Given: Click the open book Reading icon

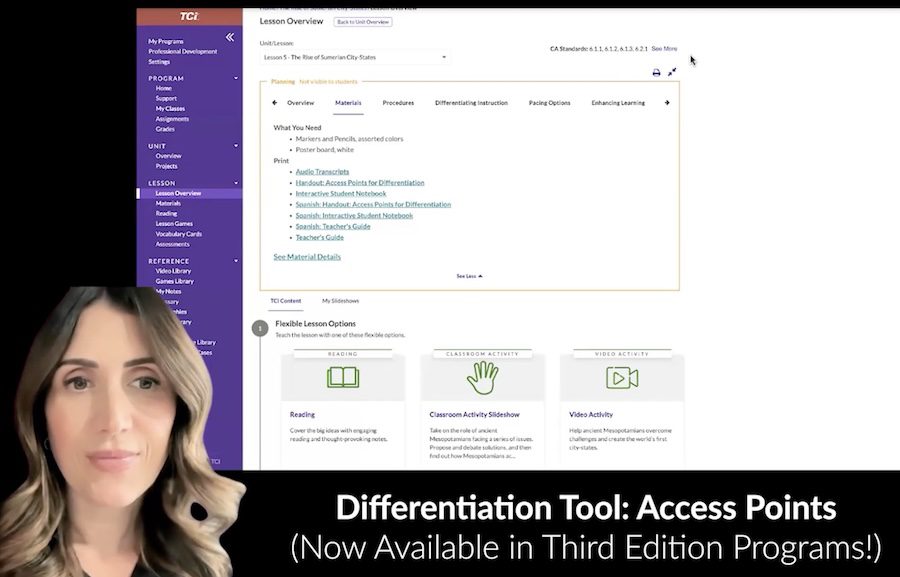Looking at the screenshot, I should pos(343,377).
